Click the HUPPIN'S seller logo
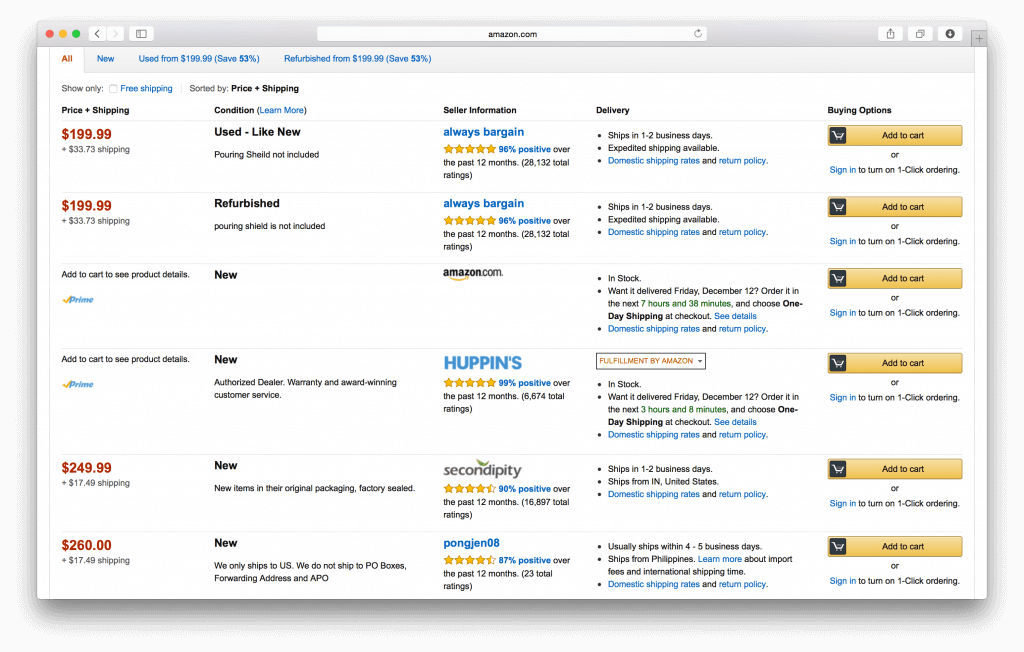Image resolution: width=1024 pixels, height=652 pixels. (483, 363)
